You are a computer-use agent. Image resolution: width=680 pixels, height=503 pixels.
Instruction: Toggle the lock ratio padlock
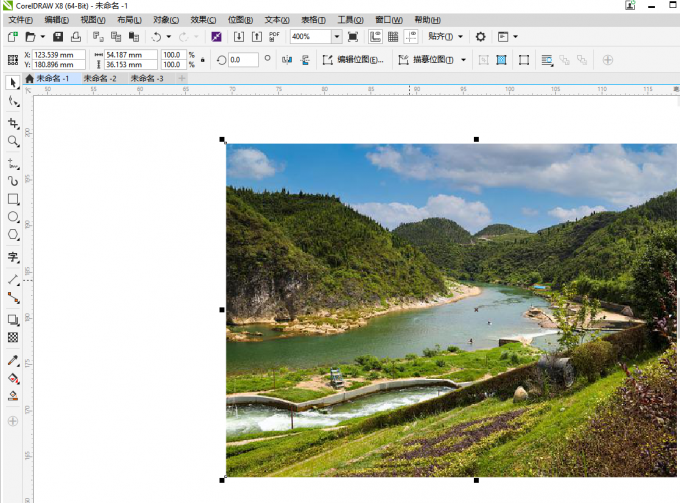(x=203, y=60)
